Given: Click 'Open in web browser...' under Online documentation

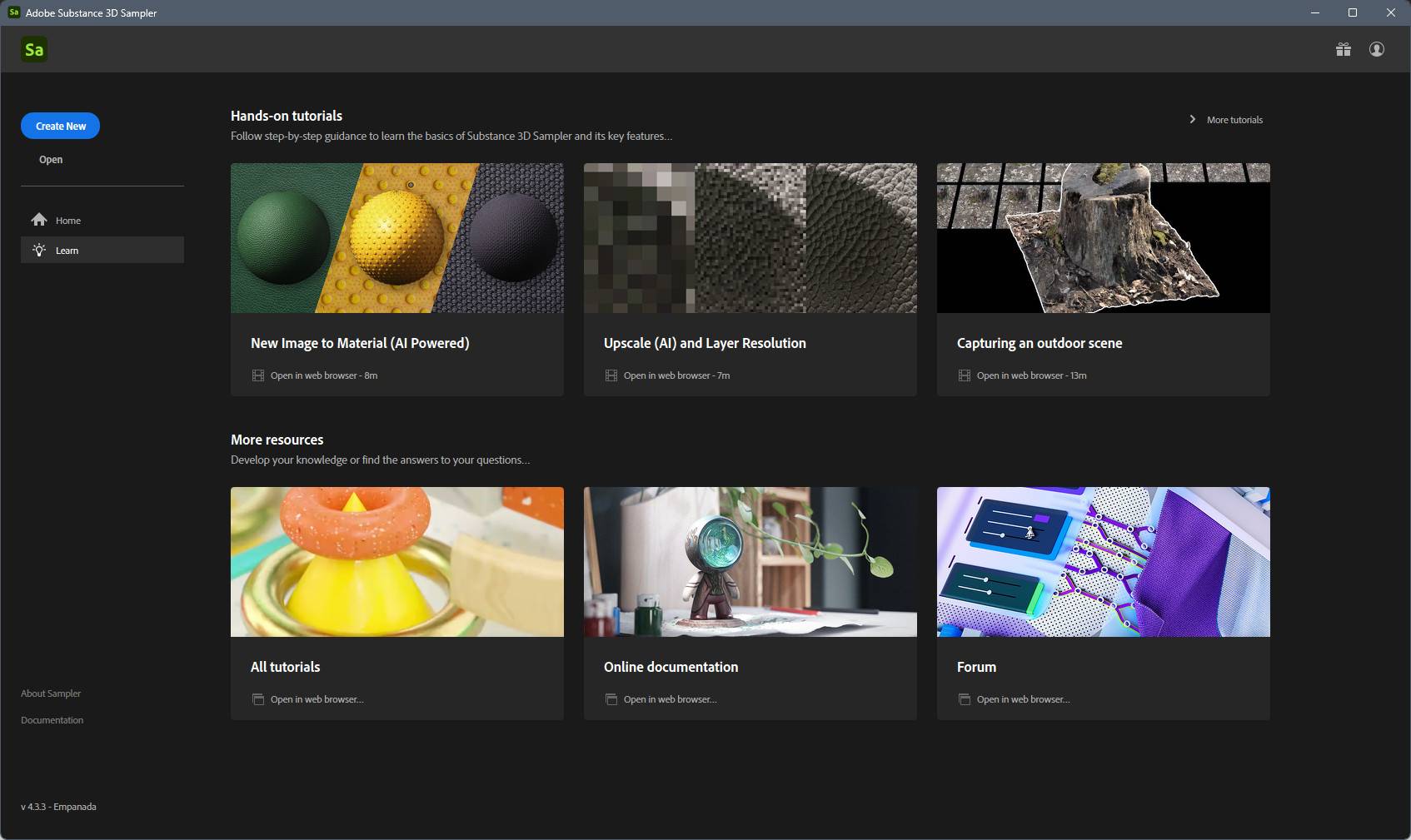Looking at the screenshot, I should point(670,699).
